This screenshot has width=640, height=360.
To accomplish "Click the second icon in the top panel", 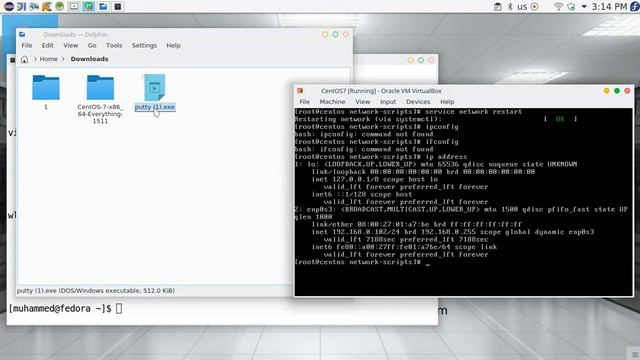I will click(21, 6).
